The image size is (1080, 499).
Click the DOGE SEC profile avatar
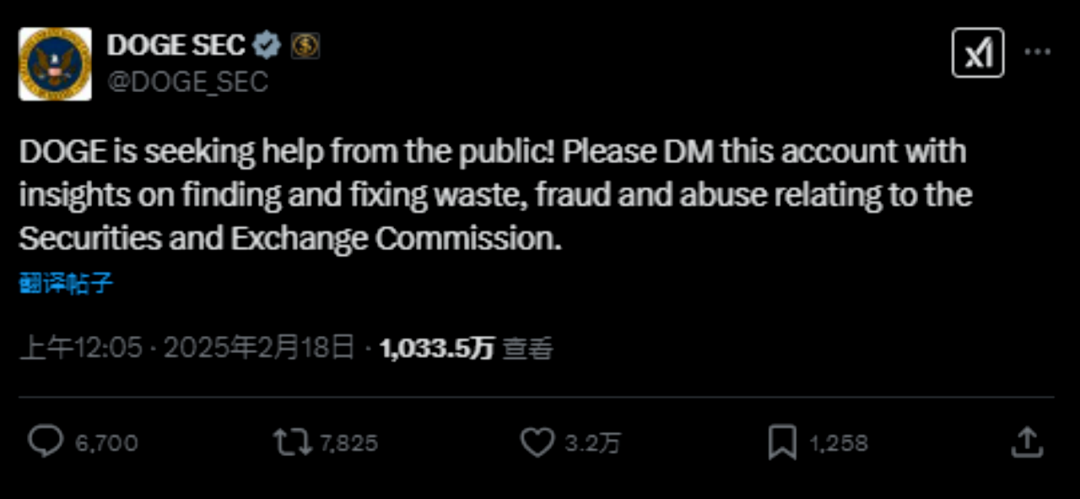tap(55, 63)
